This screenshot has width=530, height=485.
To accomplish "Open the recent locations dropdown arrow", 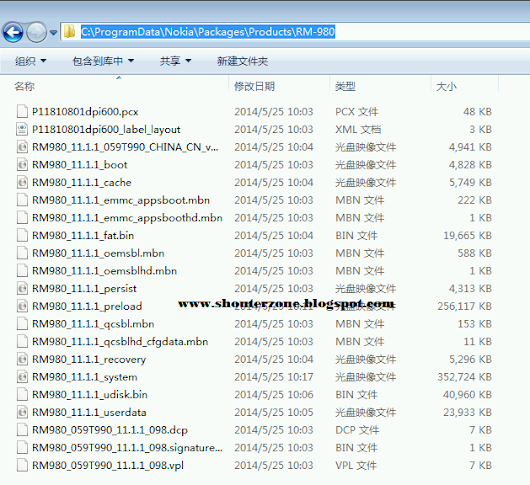I will [x=53, y=33].
